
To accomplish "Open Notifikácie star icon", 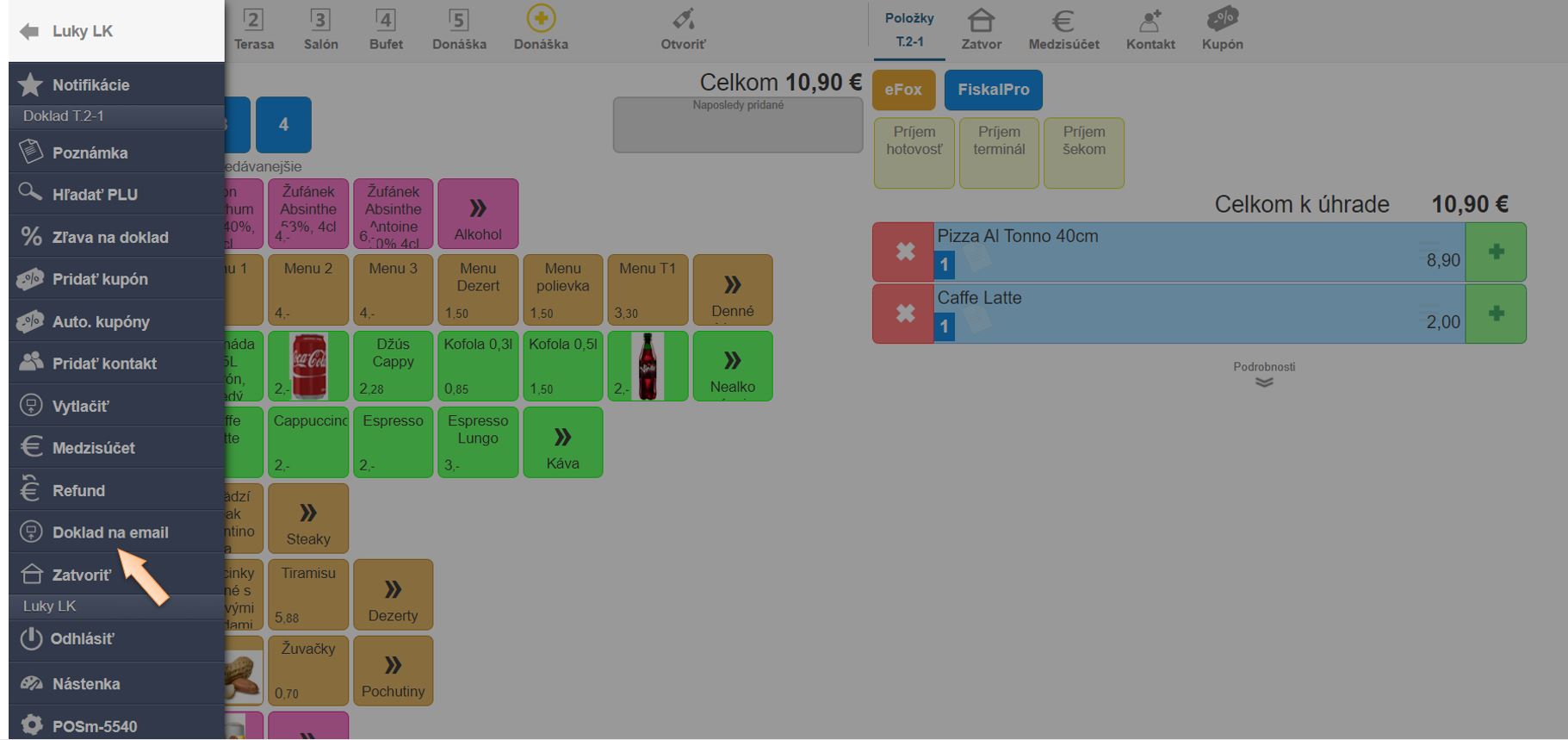I will point(31,84).
